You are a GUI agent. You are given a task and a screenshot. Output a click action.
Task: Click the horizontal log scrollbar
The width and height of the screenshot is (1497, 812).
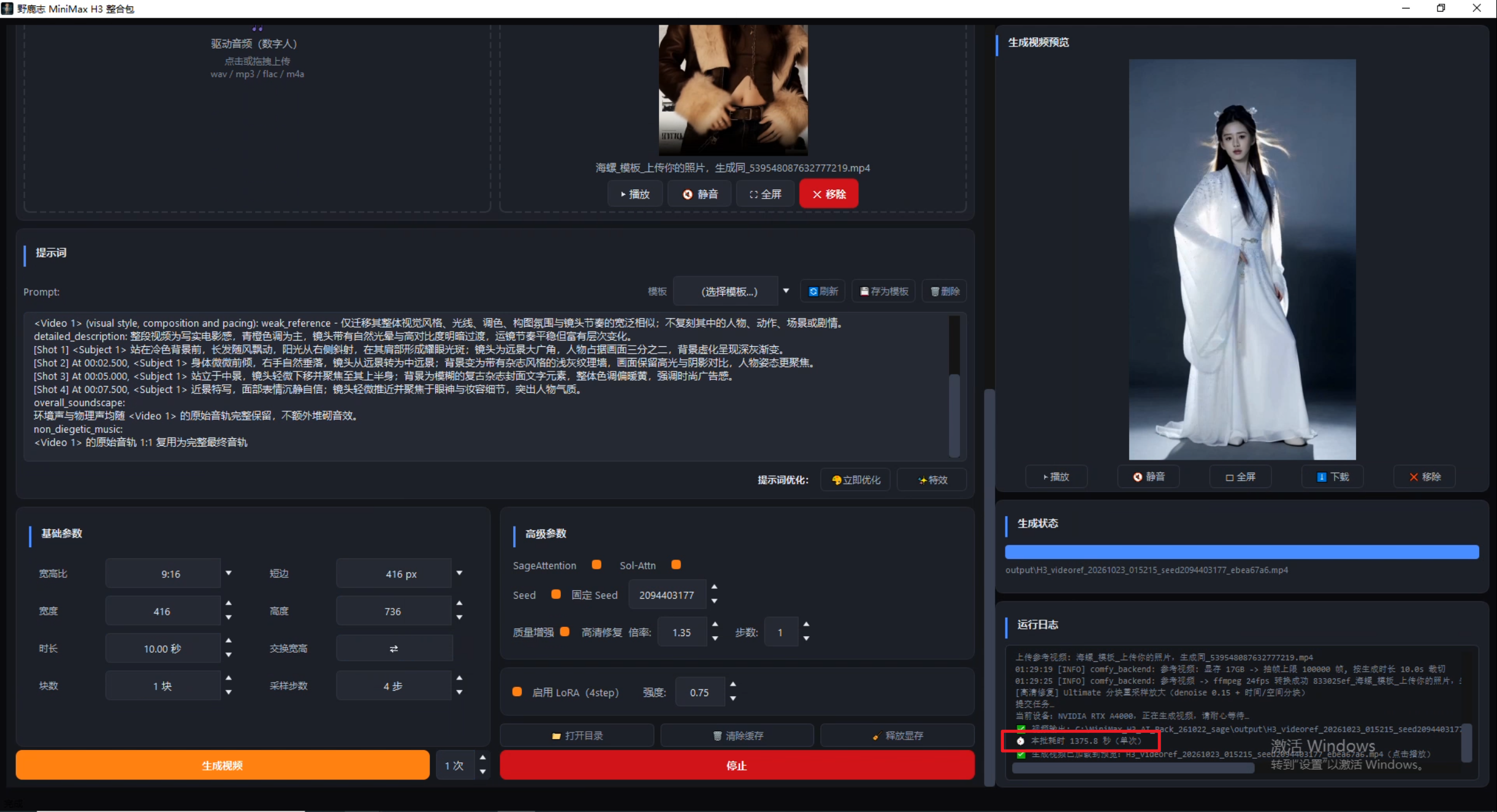tap(1133, 768)
